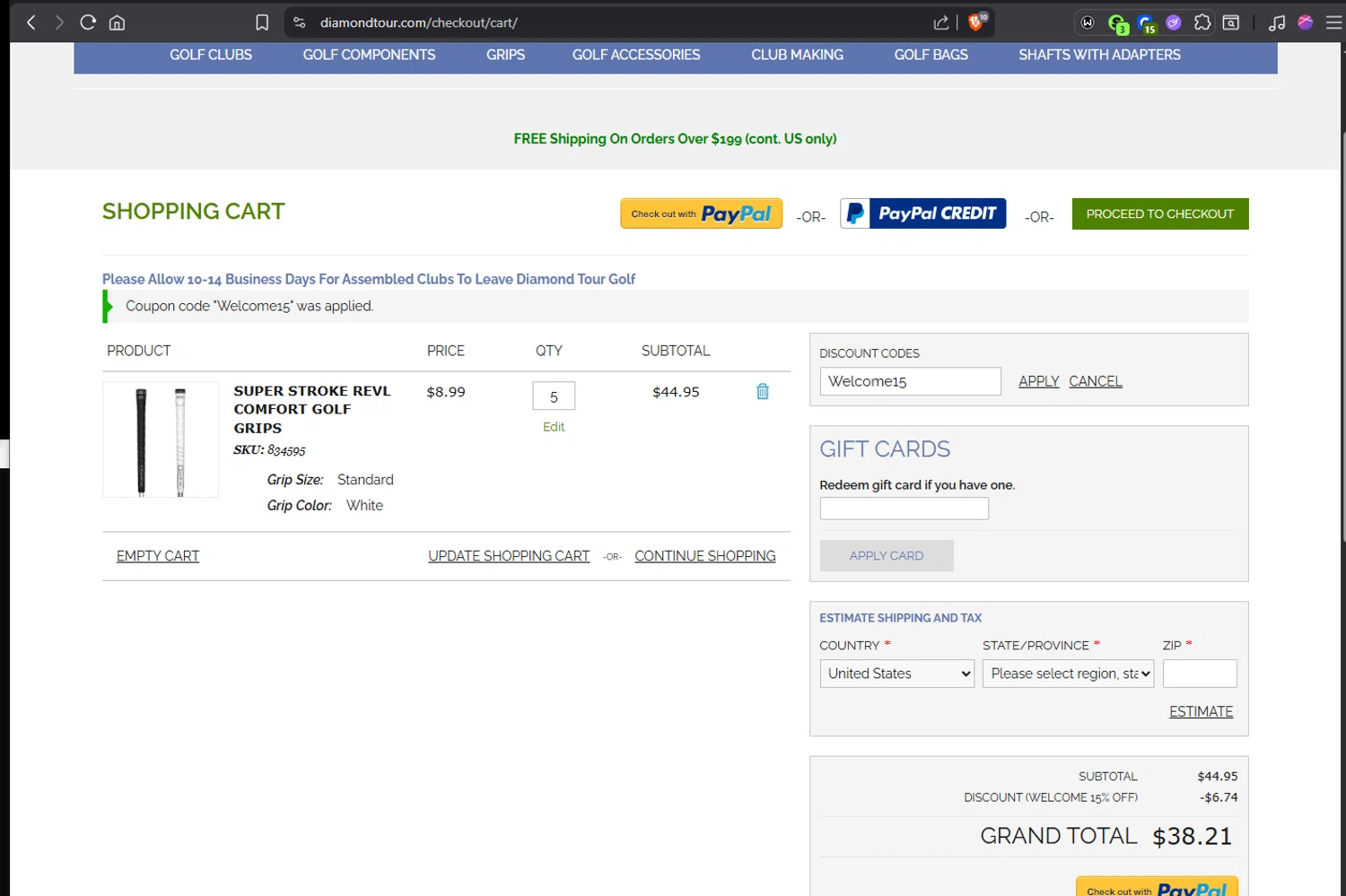The image size is (1346, 896).
Task: Click the discount code field
Action: [911, 381]
